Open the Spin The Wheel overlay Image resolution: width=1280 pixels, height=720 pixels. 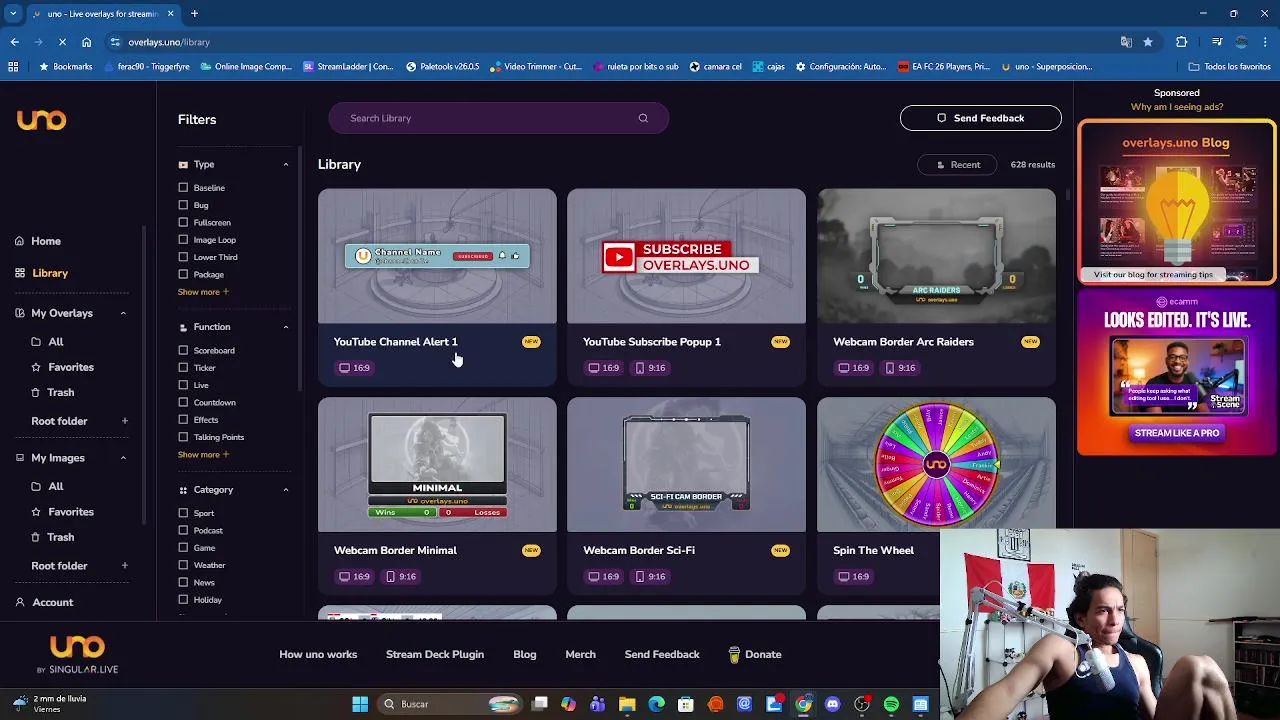click(x=936, y=465)
